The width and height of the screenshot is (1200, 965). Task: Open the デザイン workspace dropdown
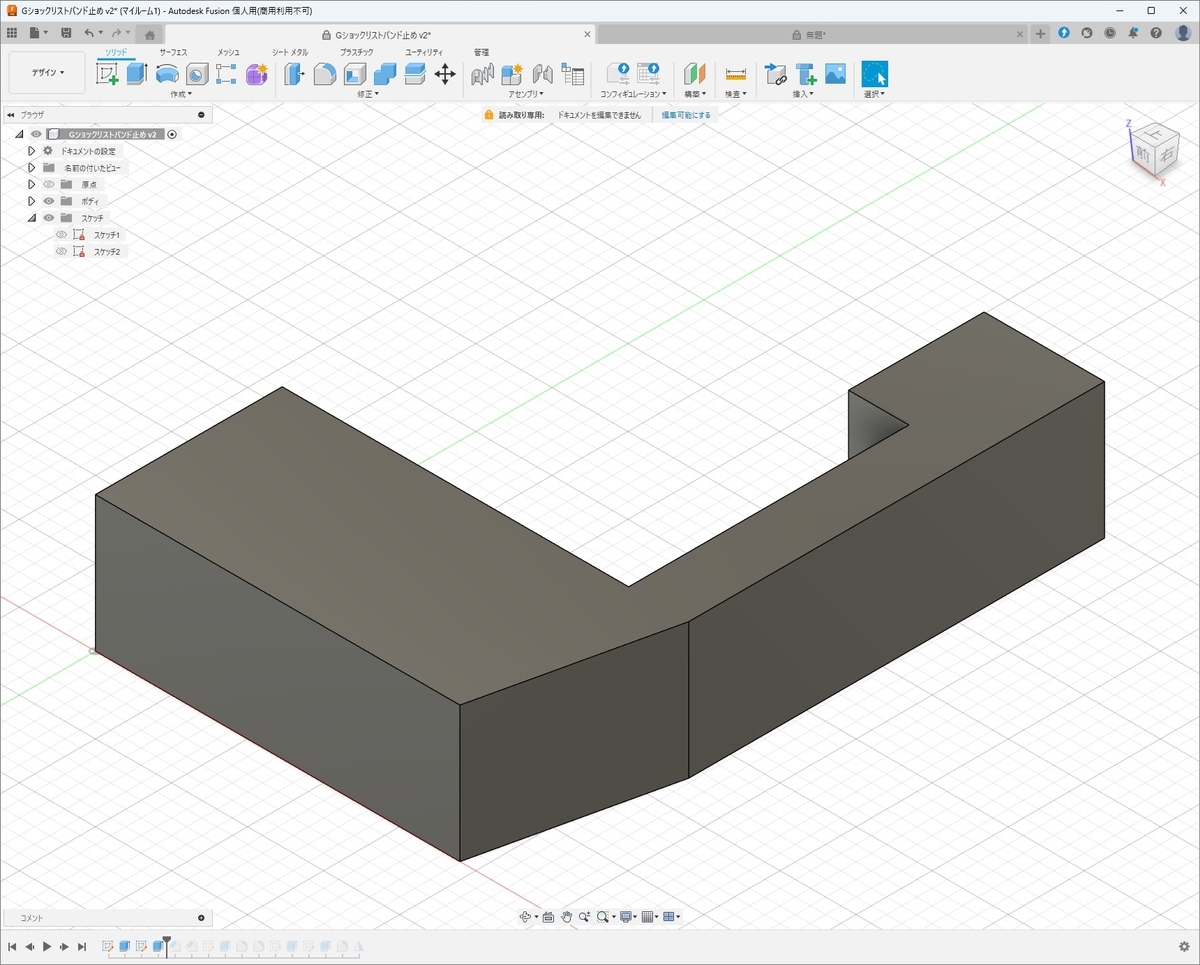(x=47, y=73)
